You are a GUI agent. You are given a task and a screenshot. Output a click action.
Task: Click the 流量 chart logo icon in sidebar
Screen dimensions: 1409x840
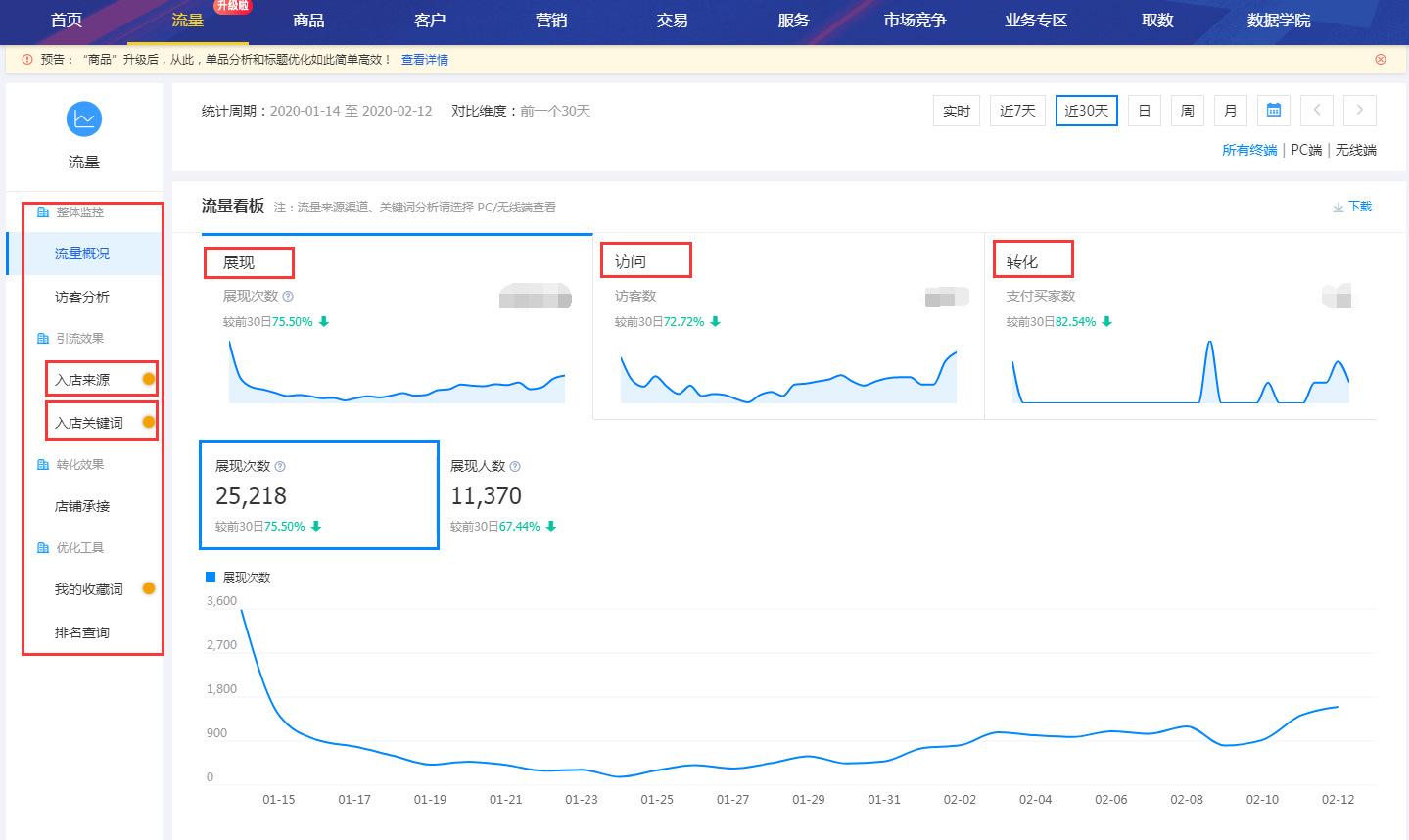pos(84,118)
